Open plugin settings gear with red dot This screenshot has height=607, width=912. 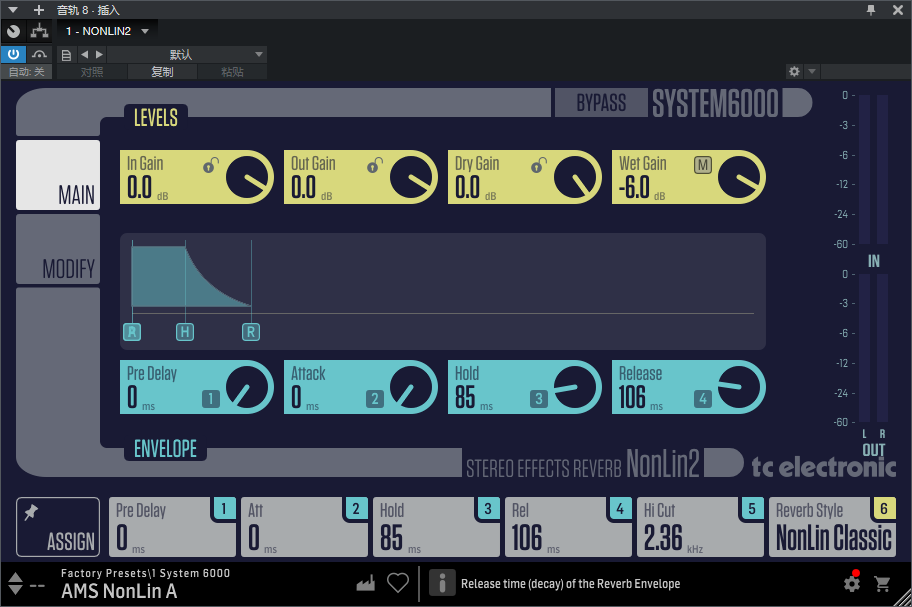pos(852,582)
